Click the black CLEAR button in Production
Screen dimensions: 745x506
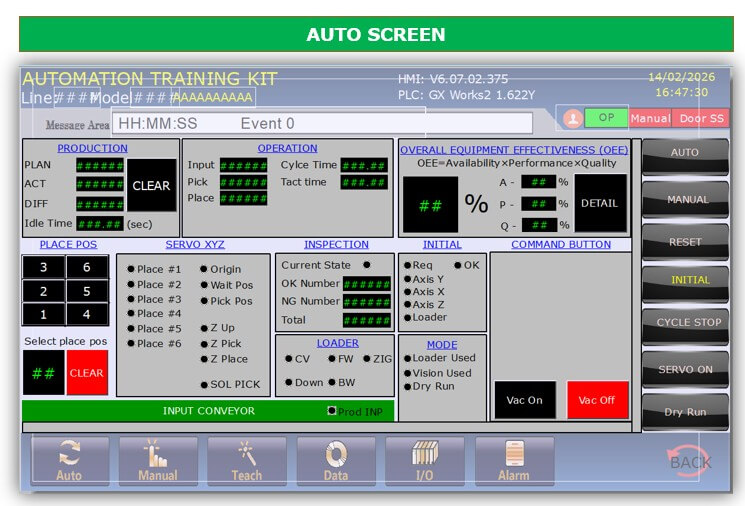[x=151, y=185]
